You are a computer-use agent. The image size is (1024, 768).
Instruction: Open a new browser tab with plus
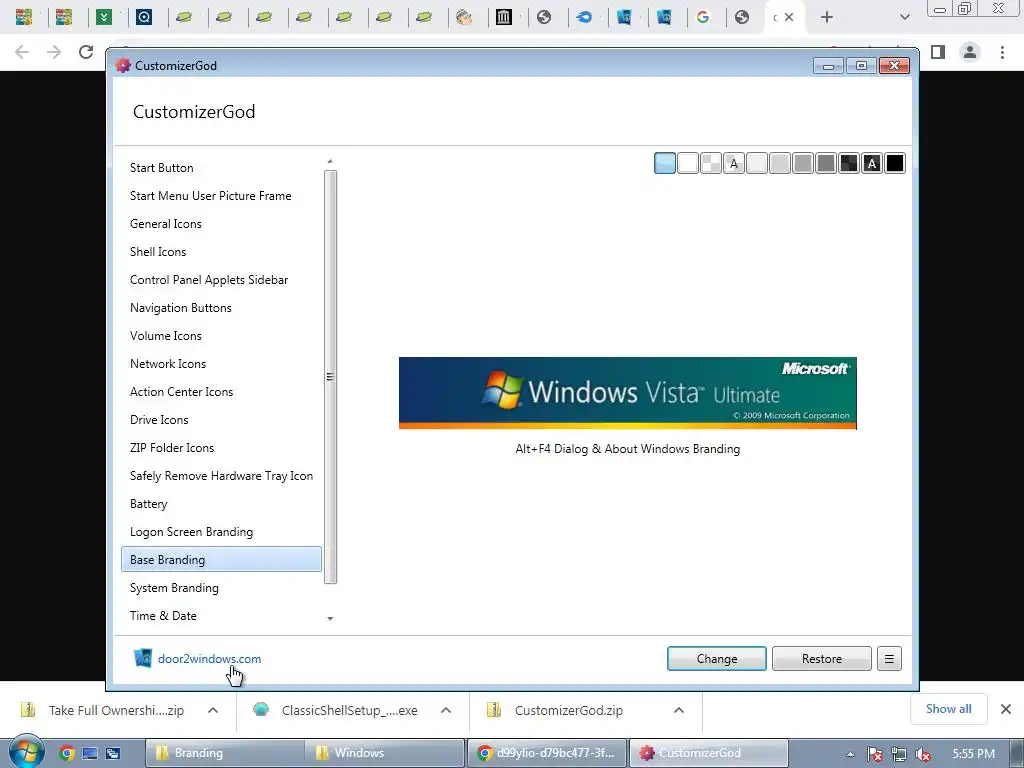(827, 18)
